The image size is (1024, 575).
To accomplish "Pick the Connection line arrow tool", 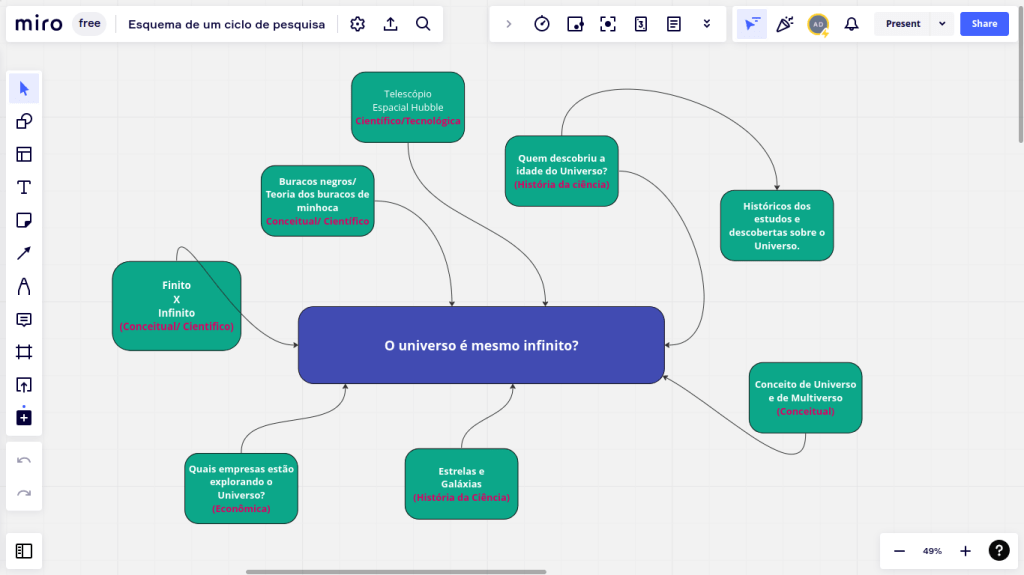I will click(24, 253).
